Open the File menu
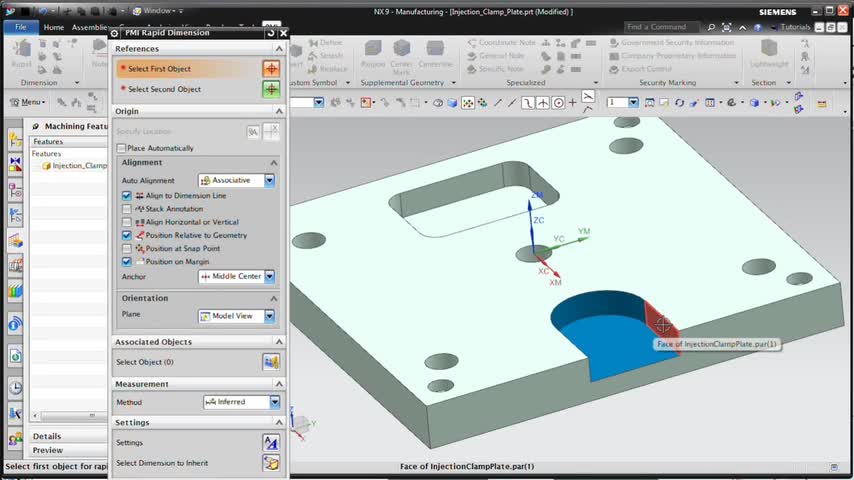Viewport: 854px width, 480px height. 20,27
